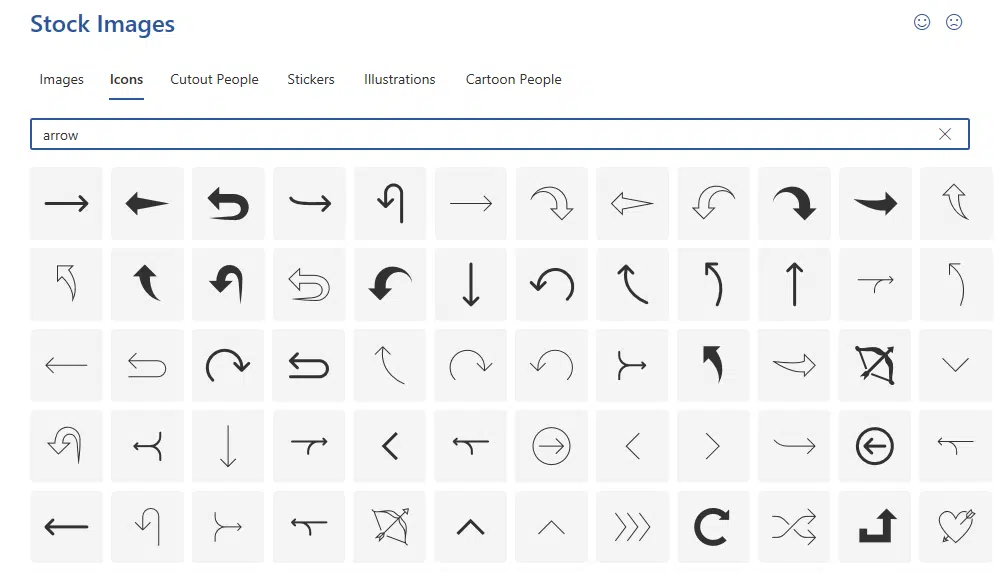
Task: Open the Icons tab
Action: (127, 79)
